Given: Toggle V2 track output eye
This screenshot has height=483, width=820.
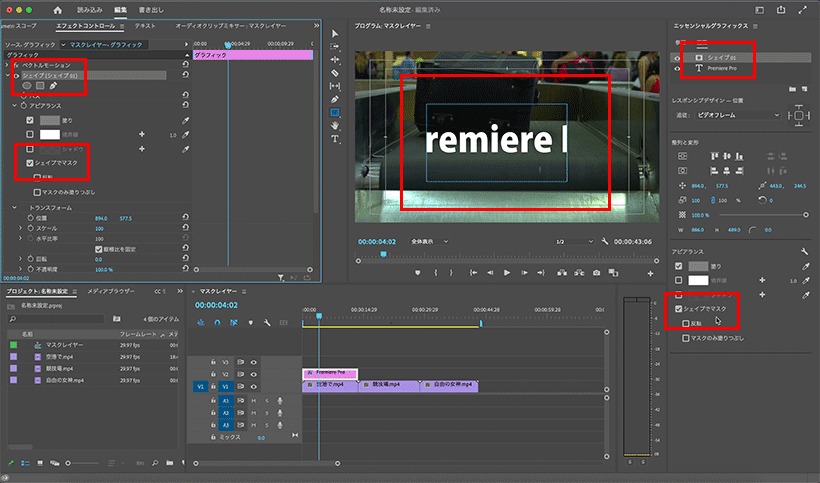Looking at the screenshot, I should tap(254, 374).
